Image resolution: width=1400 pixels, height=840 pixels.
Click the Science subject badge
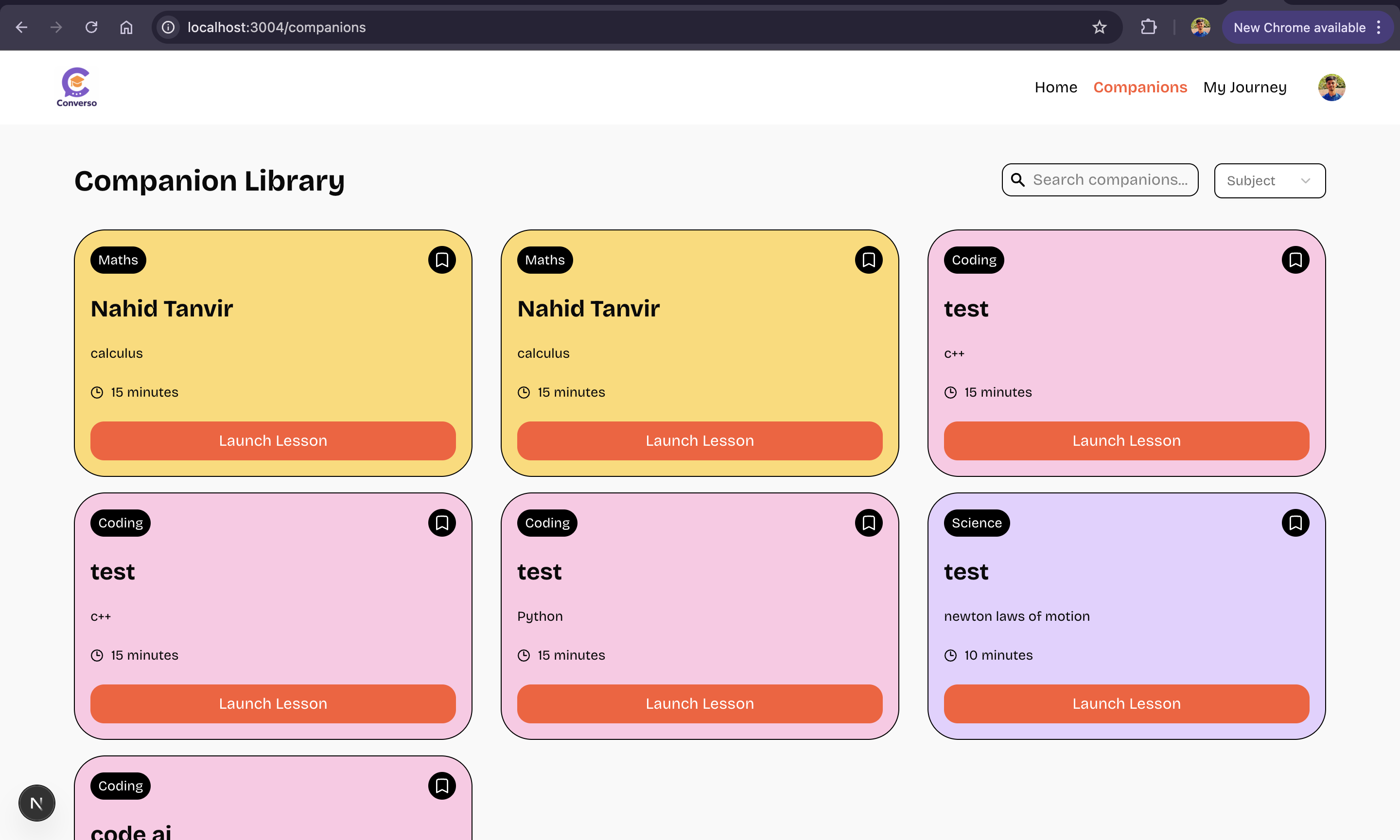coord(976,523)
